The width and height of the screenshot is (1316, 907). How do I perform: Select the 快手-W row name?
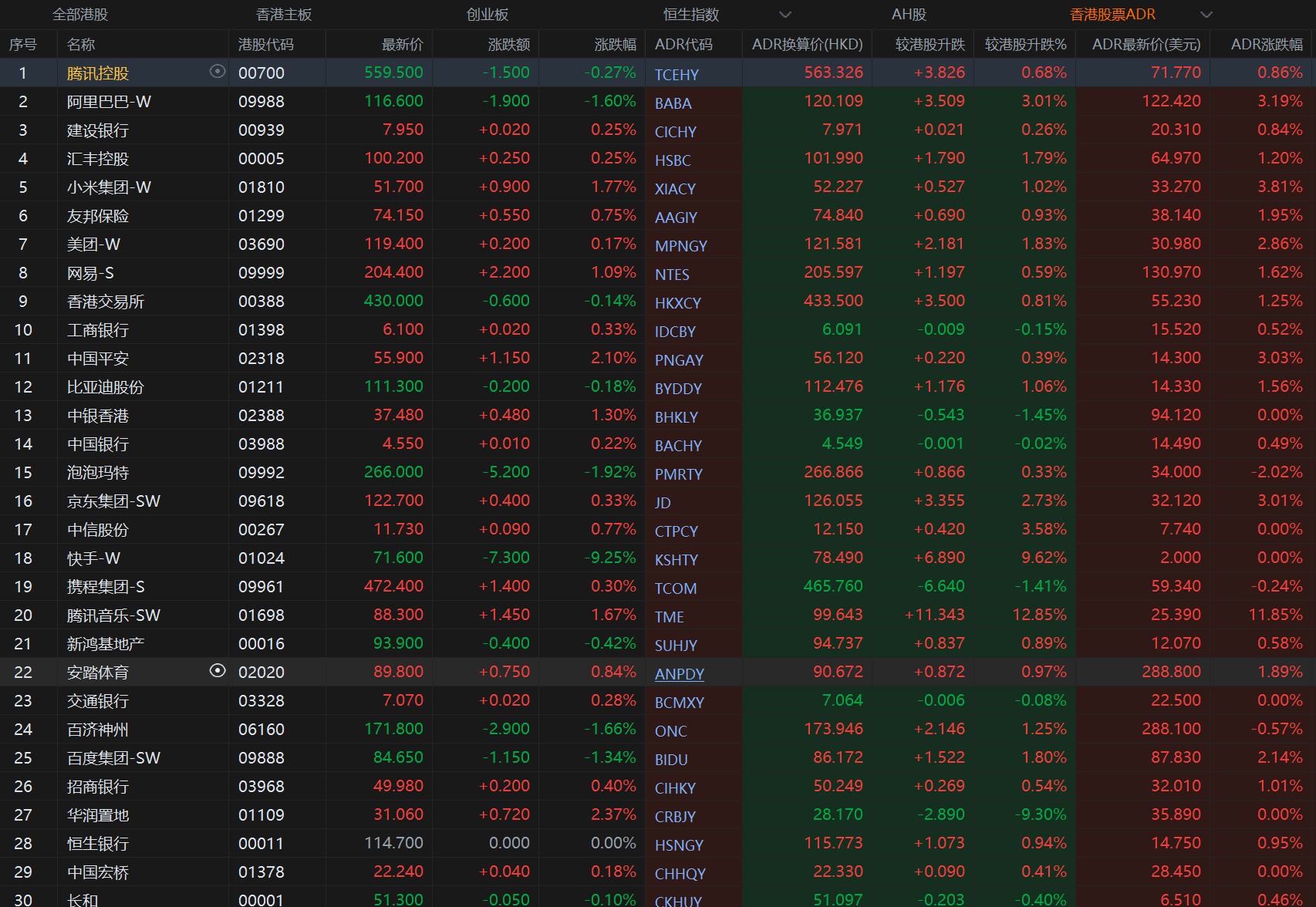pyautogui.click(x=93, y=558)
